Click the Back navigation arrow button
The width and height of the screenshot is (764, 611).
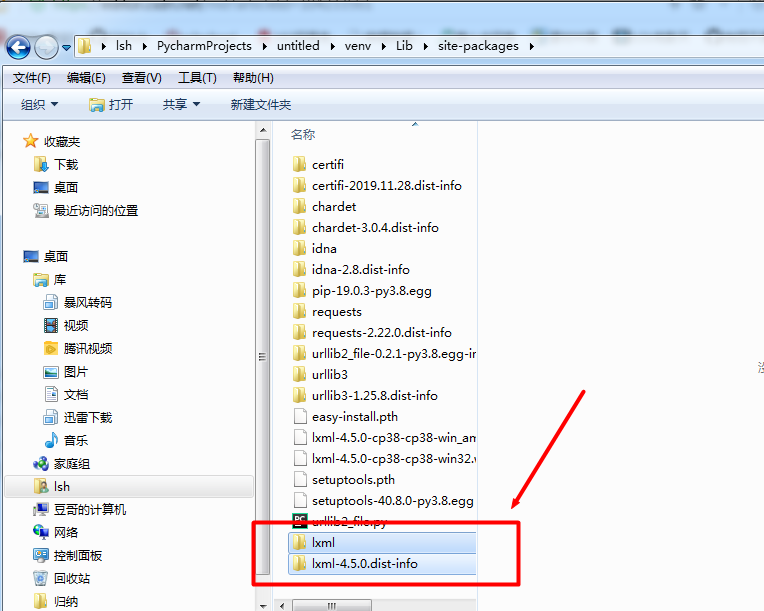point(19,47)
